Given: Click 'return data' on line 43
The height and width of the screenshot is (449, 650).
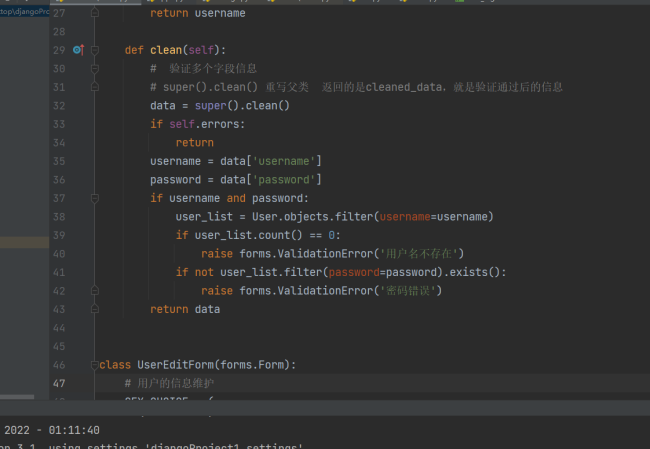Looking at the screenshot, I should (x=185, y=309).
